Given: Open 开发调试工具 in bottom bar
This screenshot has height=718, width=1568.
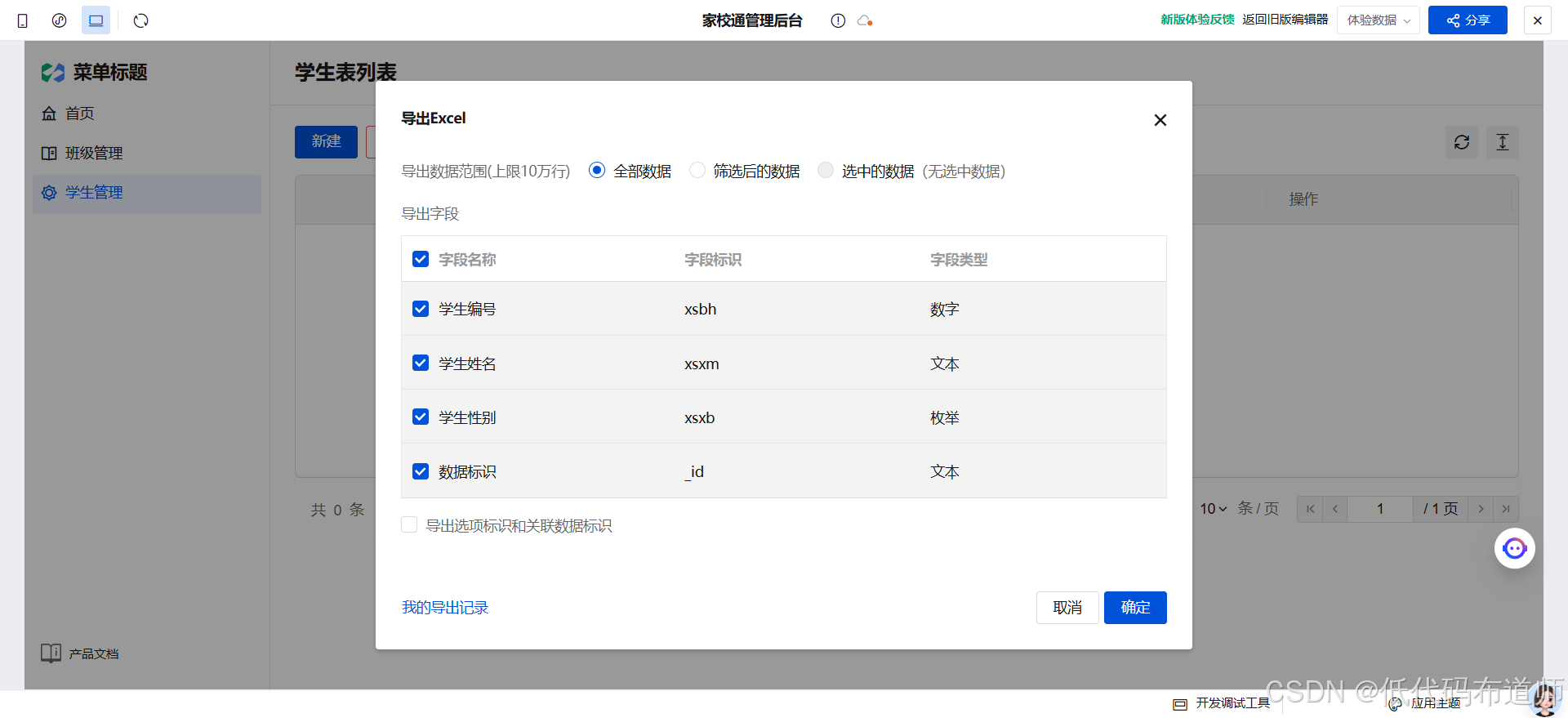Looking at the screenshot, I should point(1222,703).
